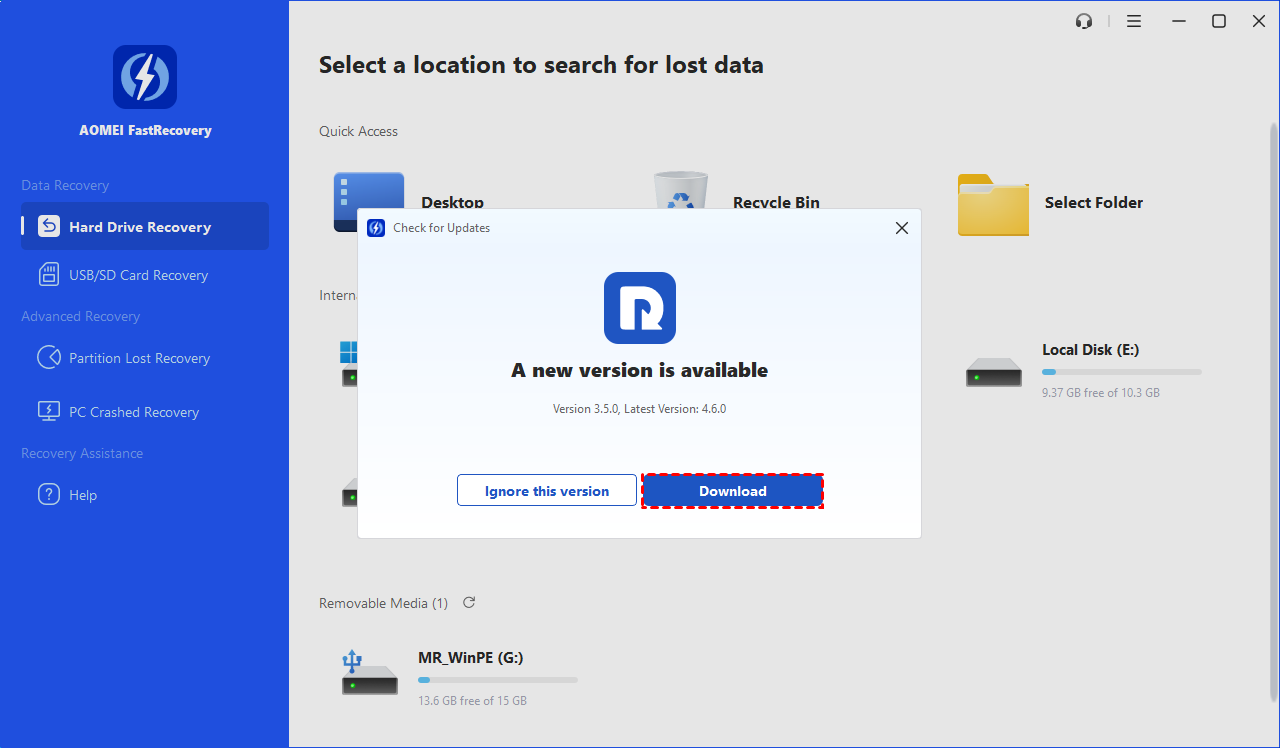Close the Check for Updates dialog
Screen dimensions: 1280x748
901,228
